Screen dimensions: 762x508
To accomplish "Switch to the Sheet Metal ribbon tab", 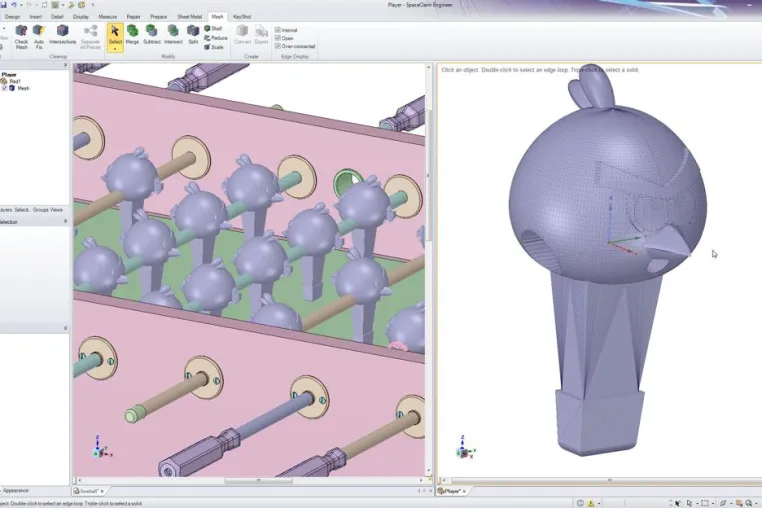I will [190, 17].
